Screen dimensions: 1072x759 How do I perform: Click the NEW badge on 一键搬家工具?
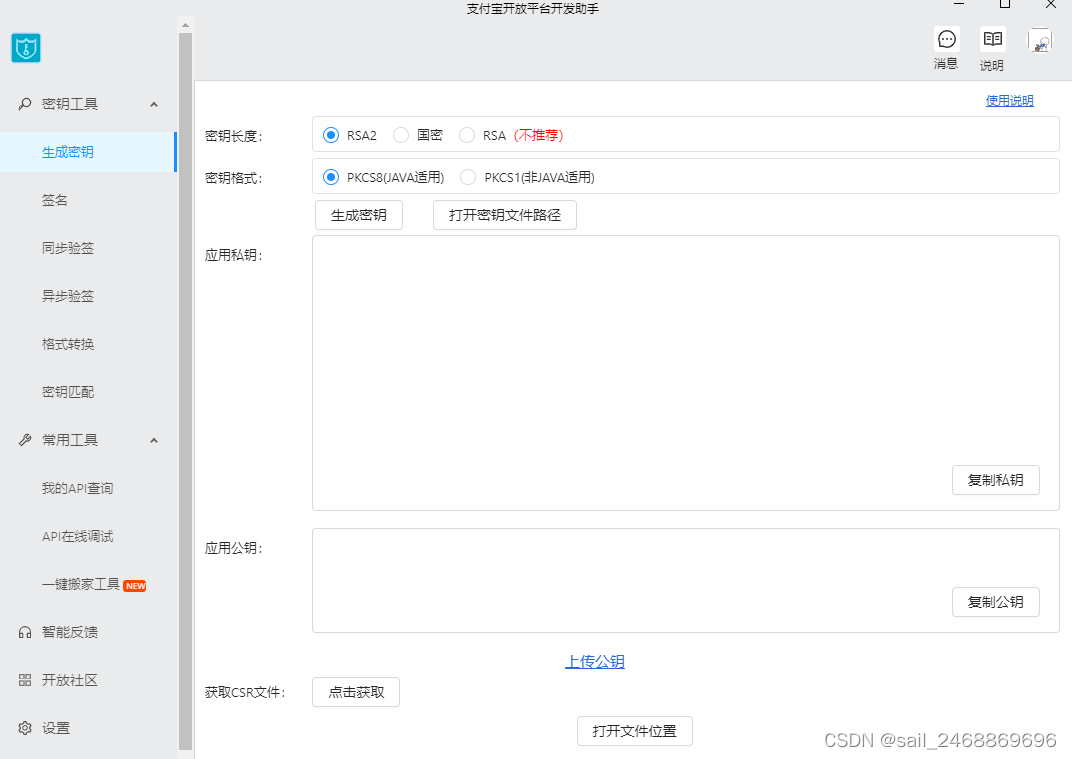click(135, 586)
